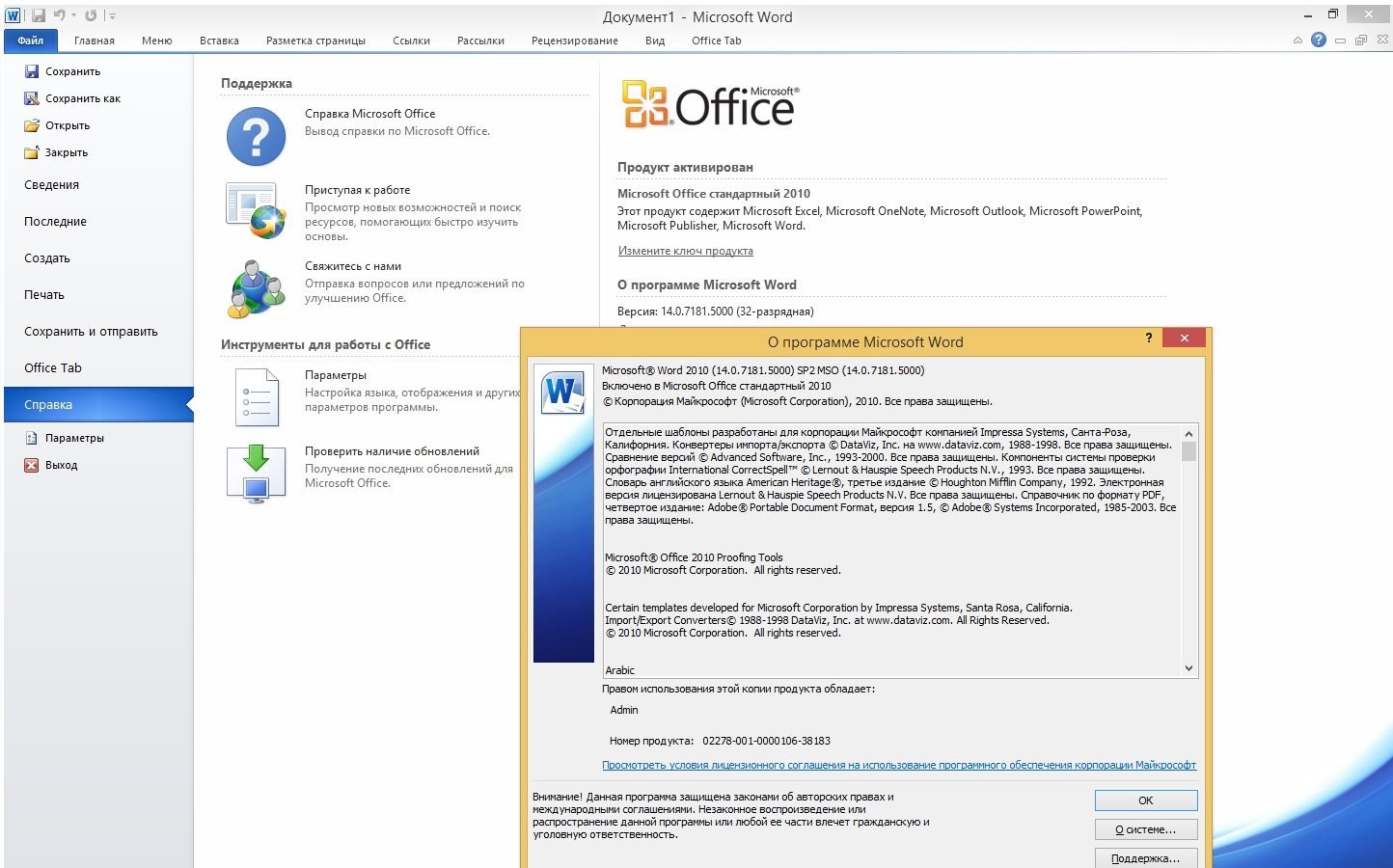Viewport: 1393px width, 868px height.
Task: Click product number 02278-001-0000106-38183
Action: click(766, 741)
